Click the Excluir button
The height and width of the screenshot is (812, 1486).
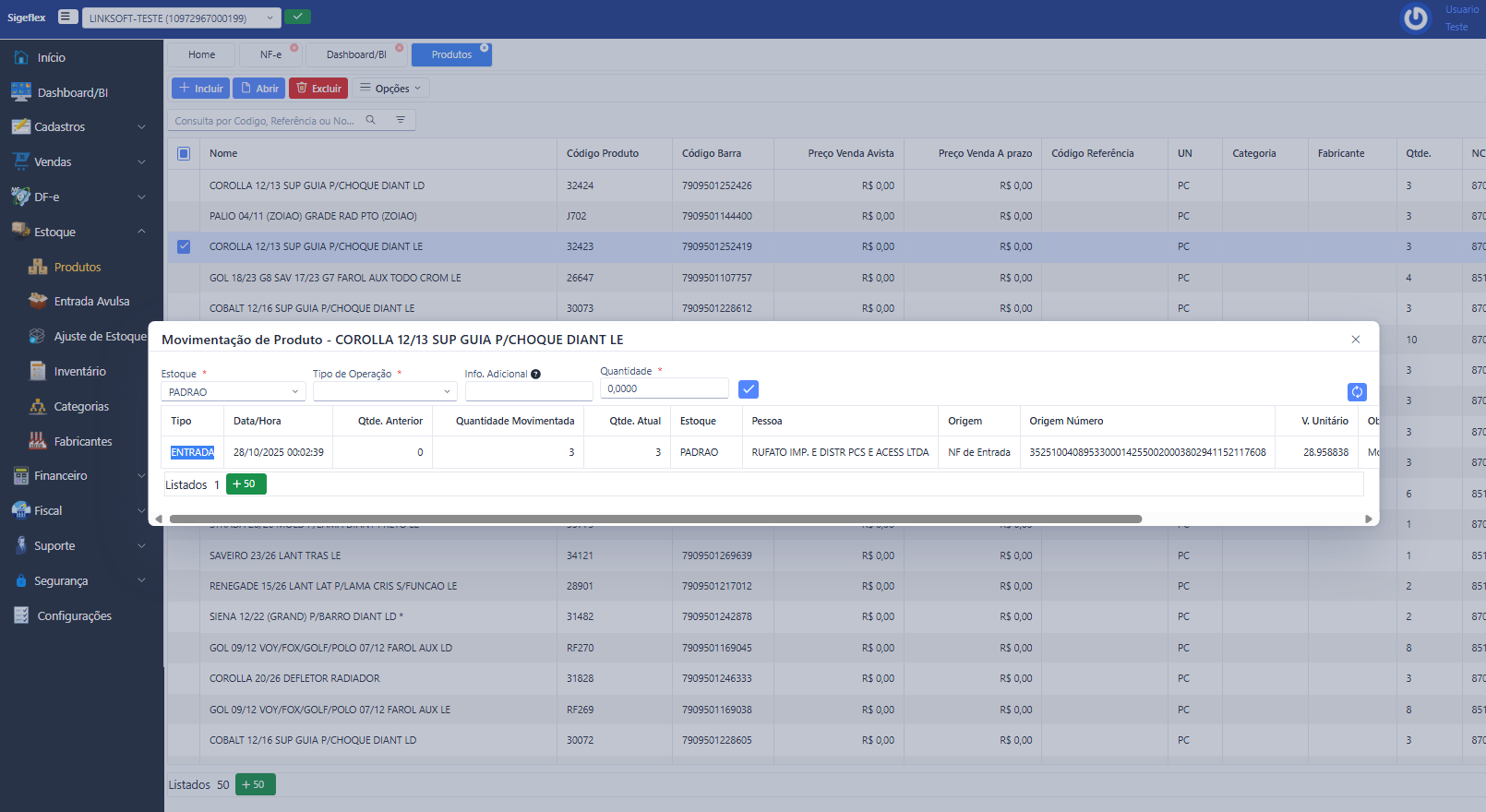coord(318,89)
